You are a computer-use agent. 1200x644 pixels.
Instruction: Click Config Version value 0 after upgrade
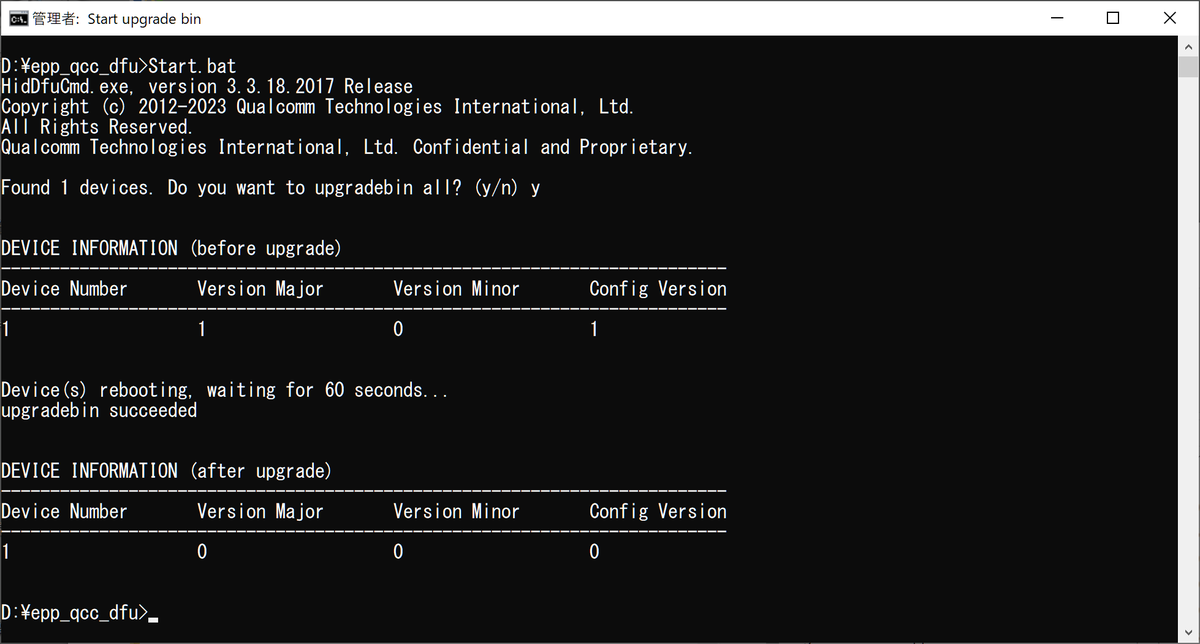pos(594,552)
